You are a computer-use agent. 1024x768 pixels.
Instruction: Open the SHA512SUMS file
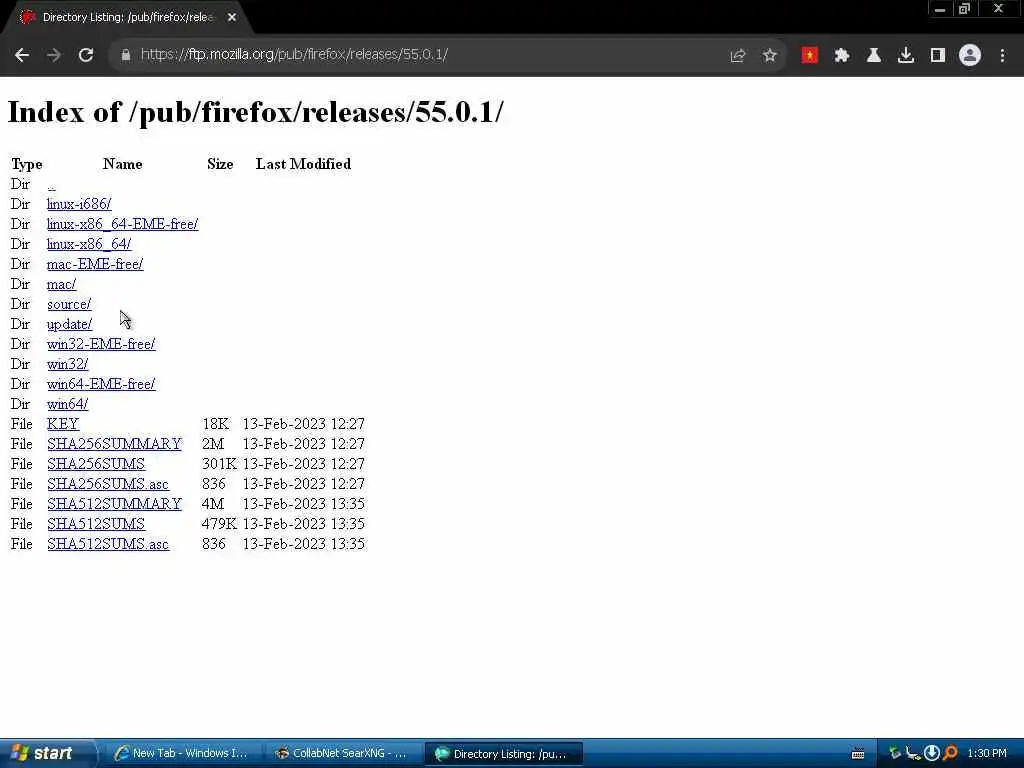coord(96,524)
